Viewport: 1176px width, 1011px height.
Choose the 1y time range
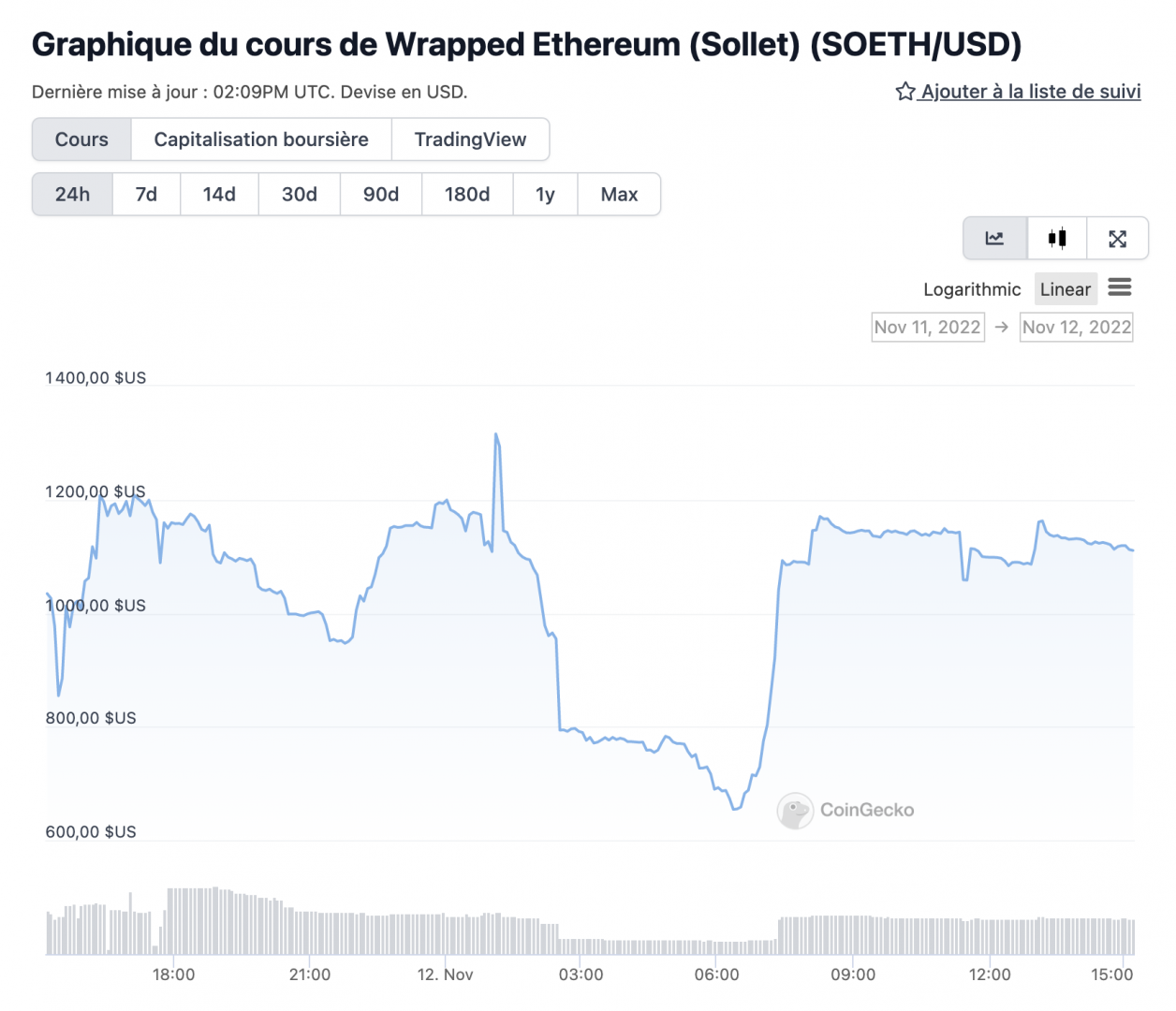(545, 195)
